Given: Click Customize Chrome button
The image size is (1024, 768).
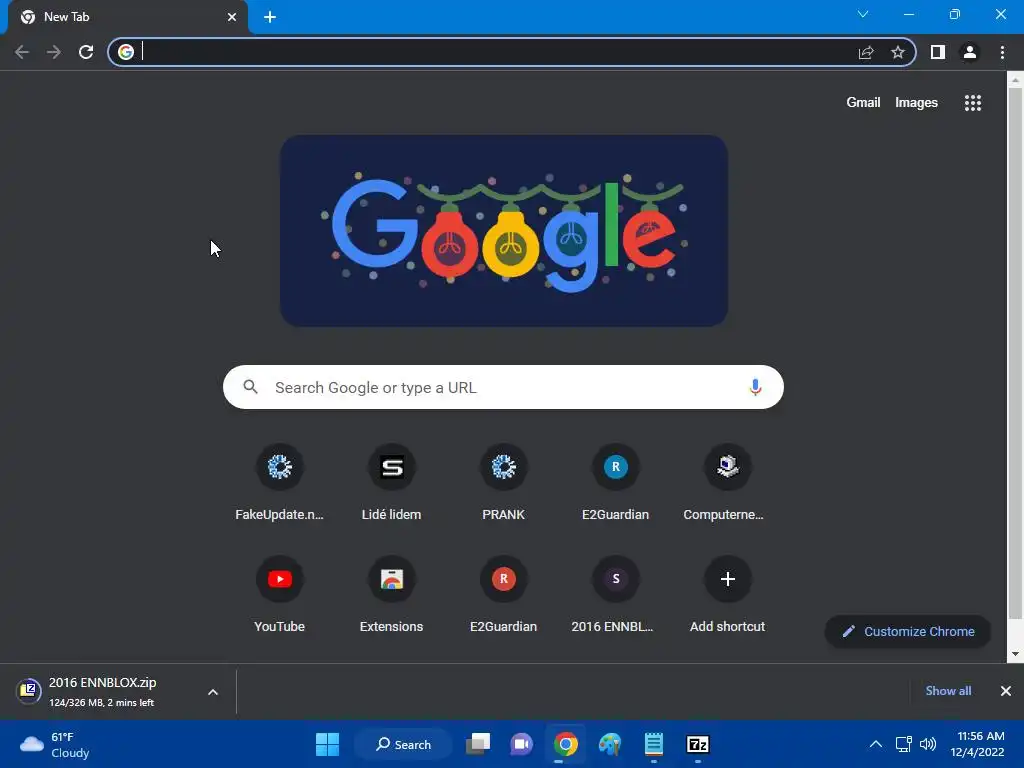Looking at the screenshot, I should coord(908,632).
